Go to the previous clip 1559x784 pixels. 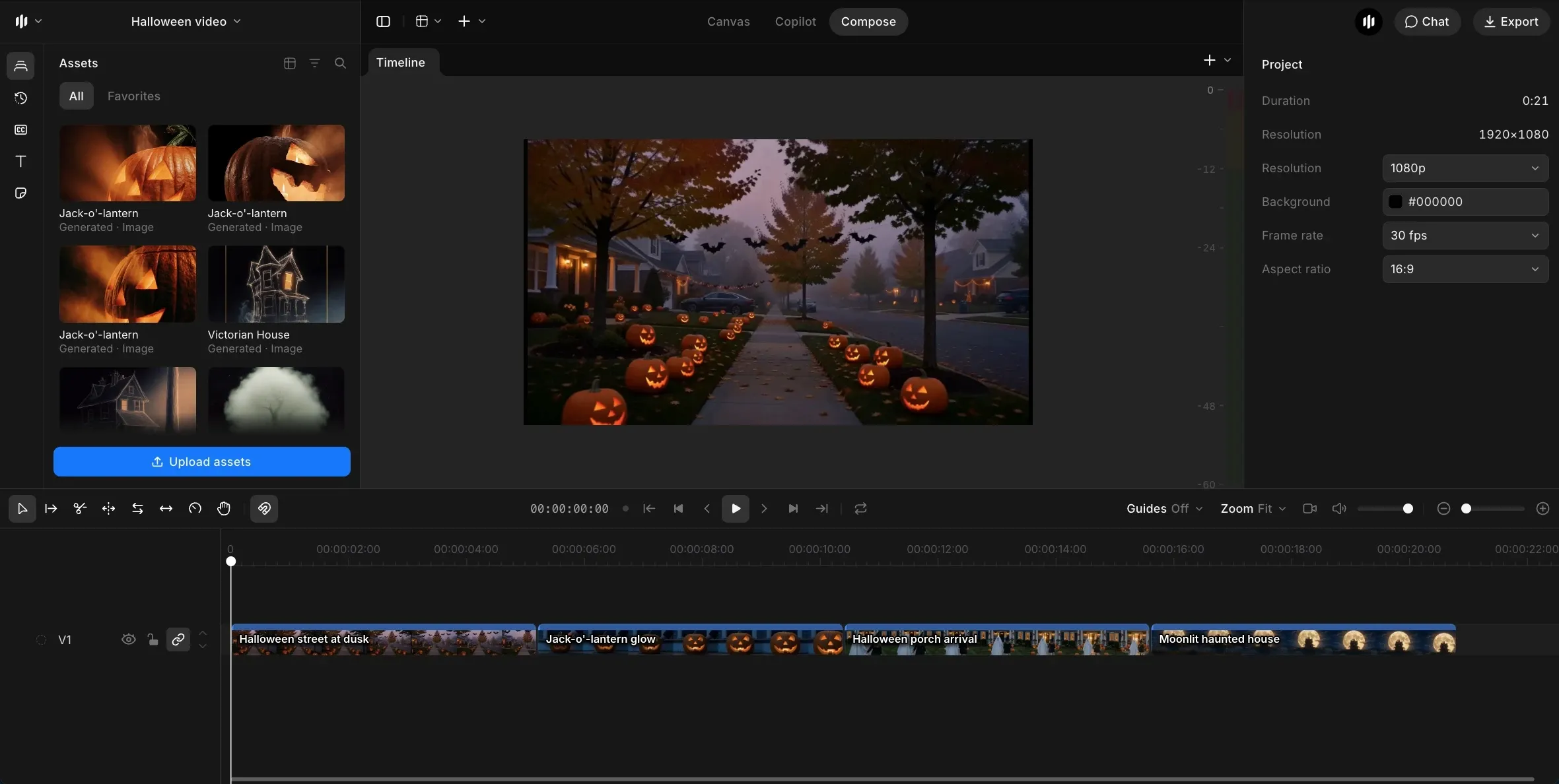tap(678, 509)
